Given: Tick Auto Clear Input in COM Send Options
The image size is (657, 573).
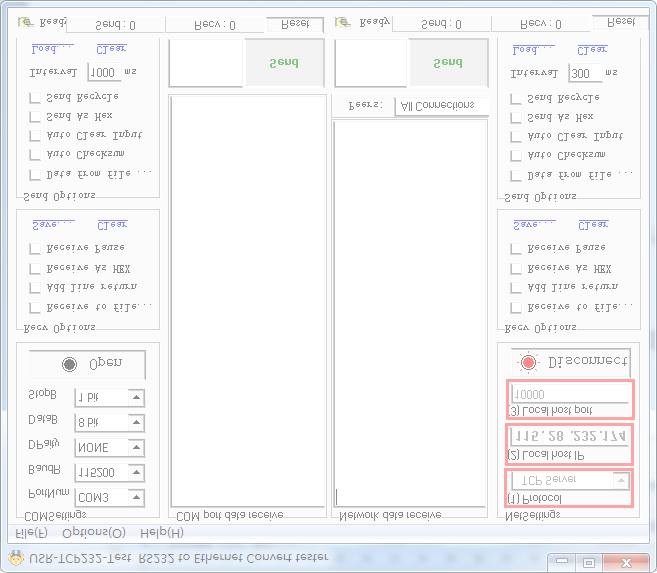Looking at the screenshot, I should pos(35,136).
